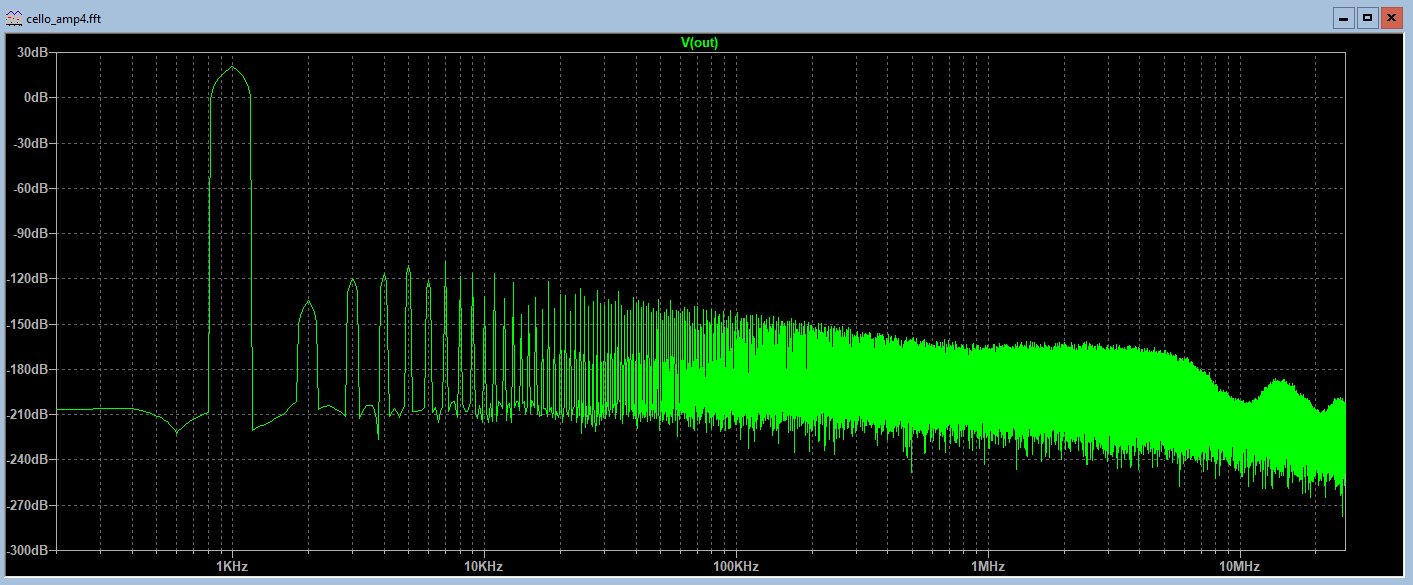The image size is (1413, 585).
Task: Click the V(out) trace label
Action: click(x=699, y=42)
